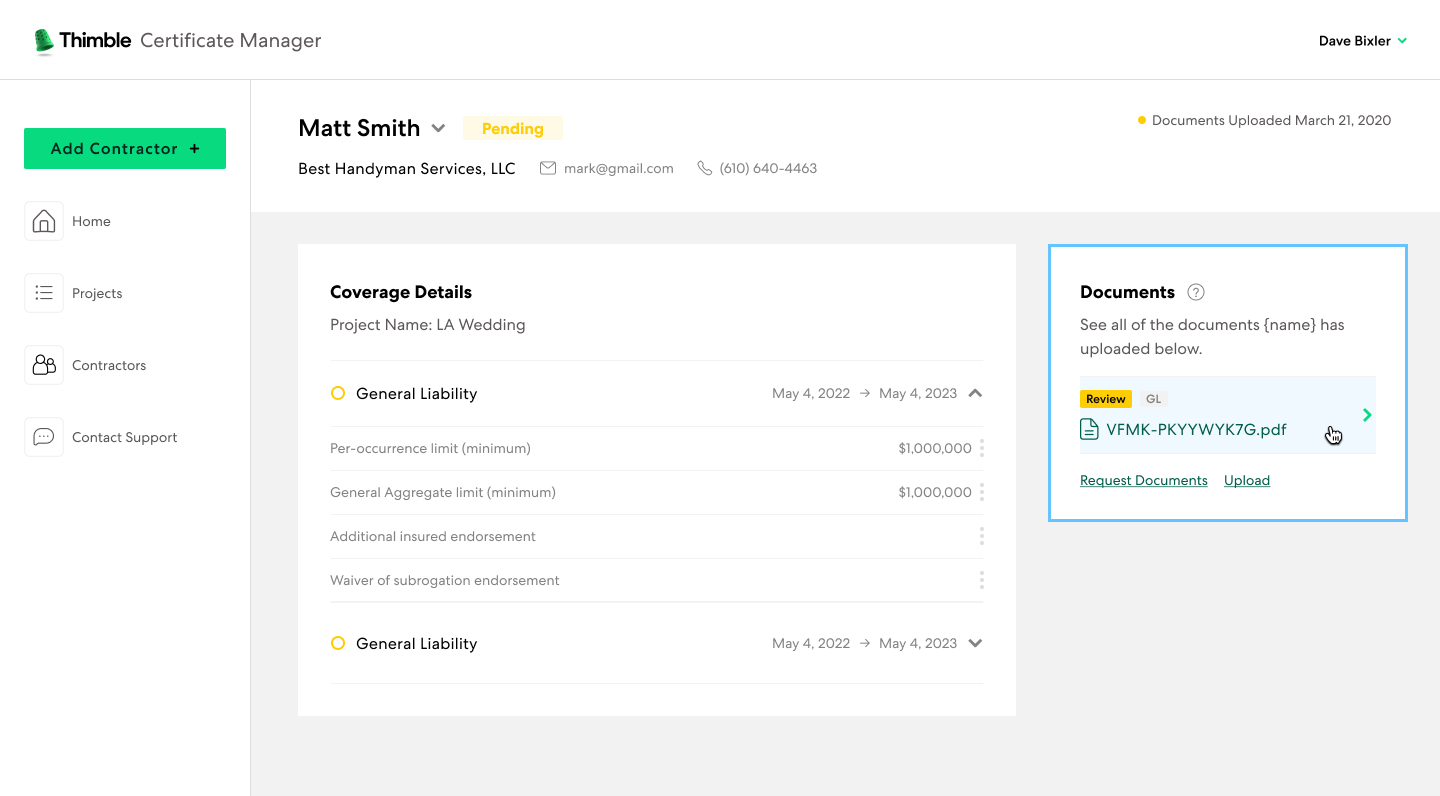Click the Pending status badge

513,128
